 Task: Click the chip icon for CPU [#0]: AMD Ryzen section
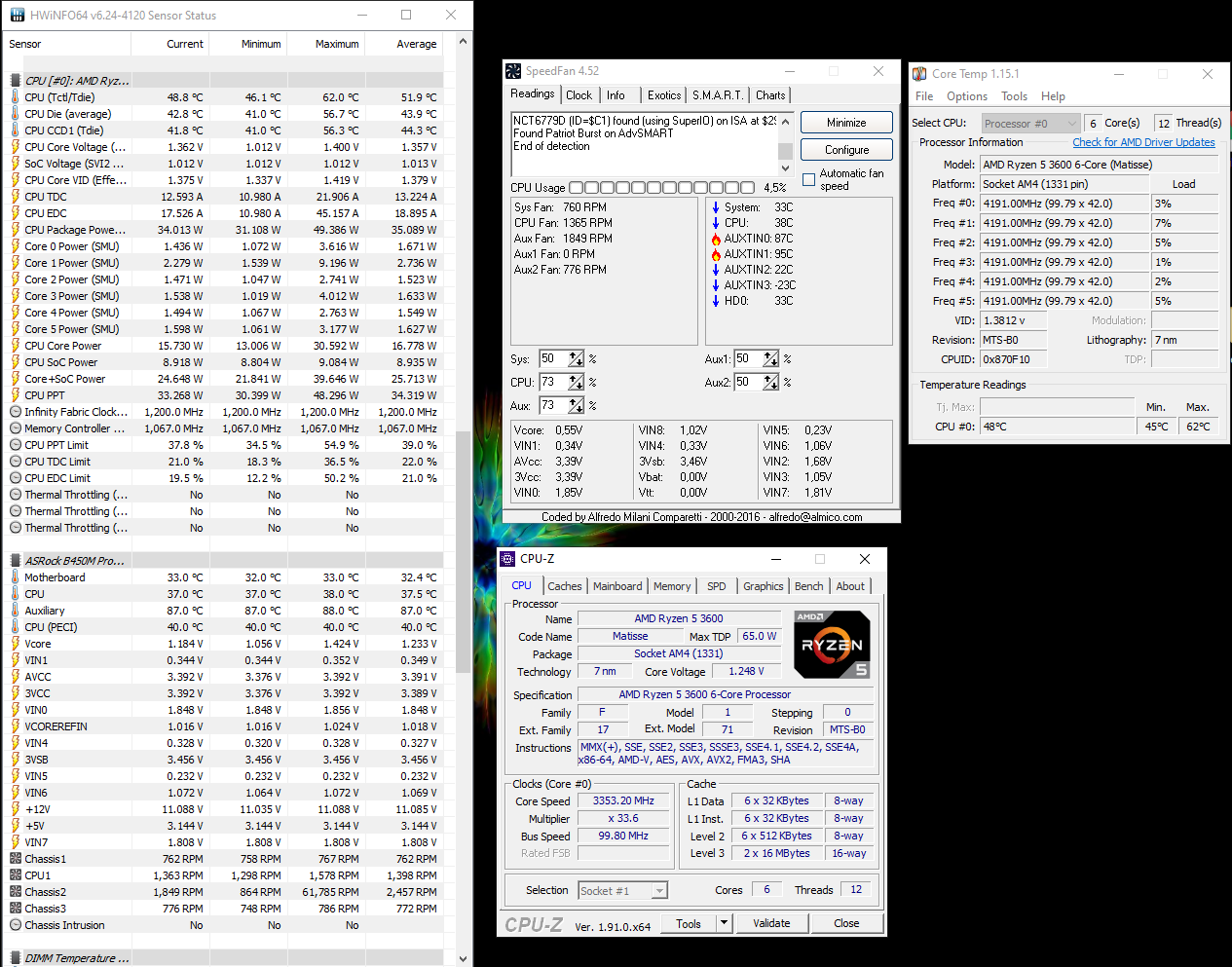pyautogui.click(x=16, y=81)
